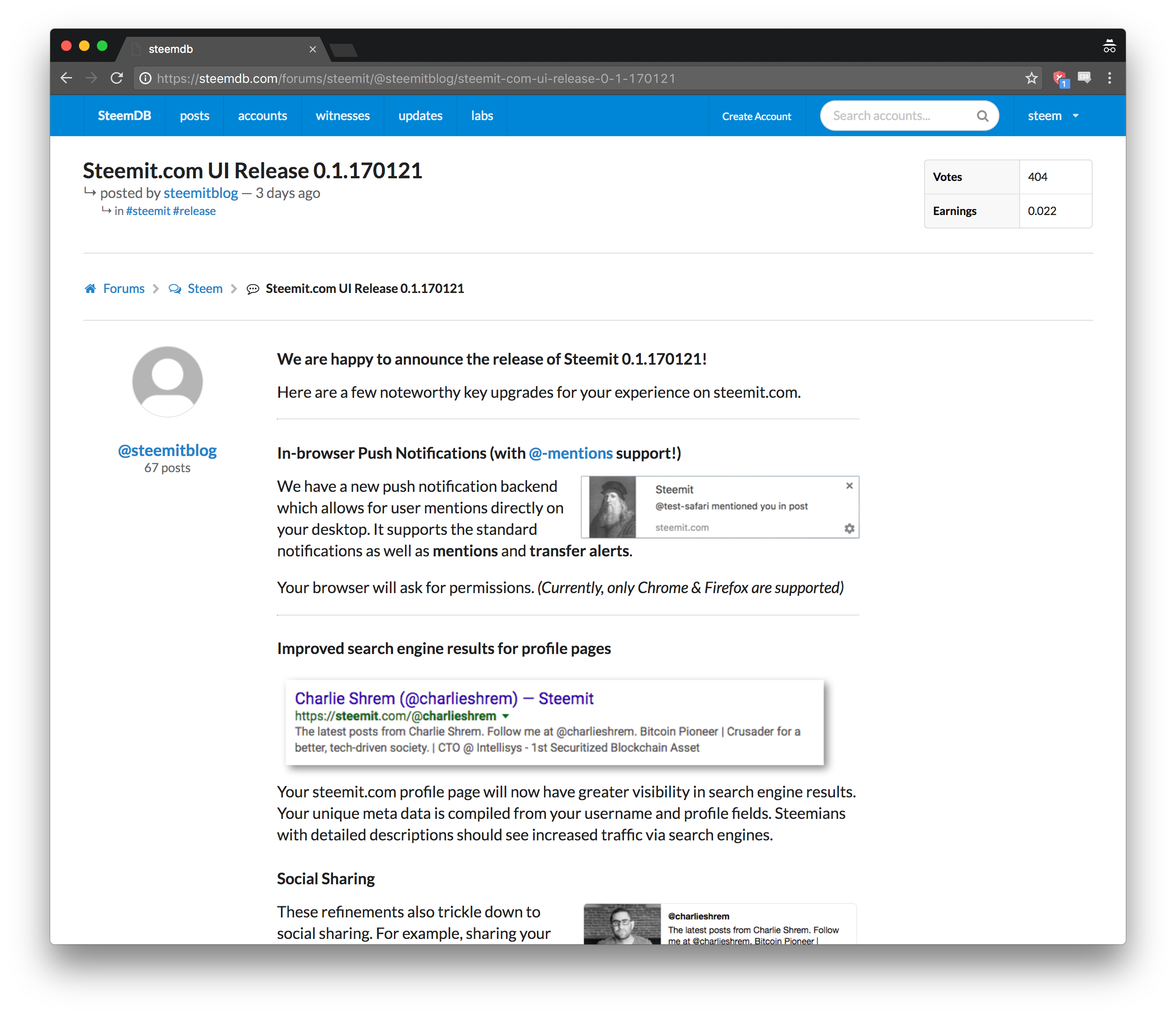The image size is (1176, 1016).
Task: Click the Votes label cell
Action: point(972,177)
